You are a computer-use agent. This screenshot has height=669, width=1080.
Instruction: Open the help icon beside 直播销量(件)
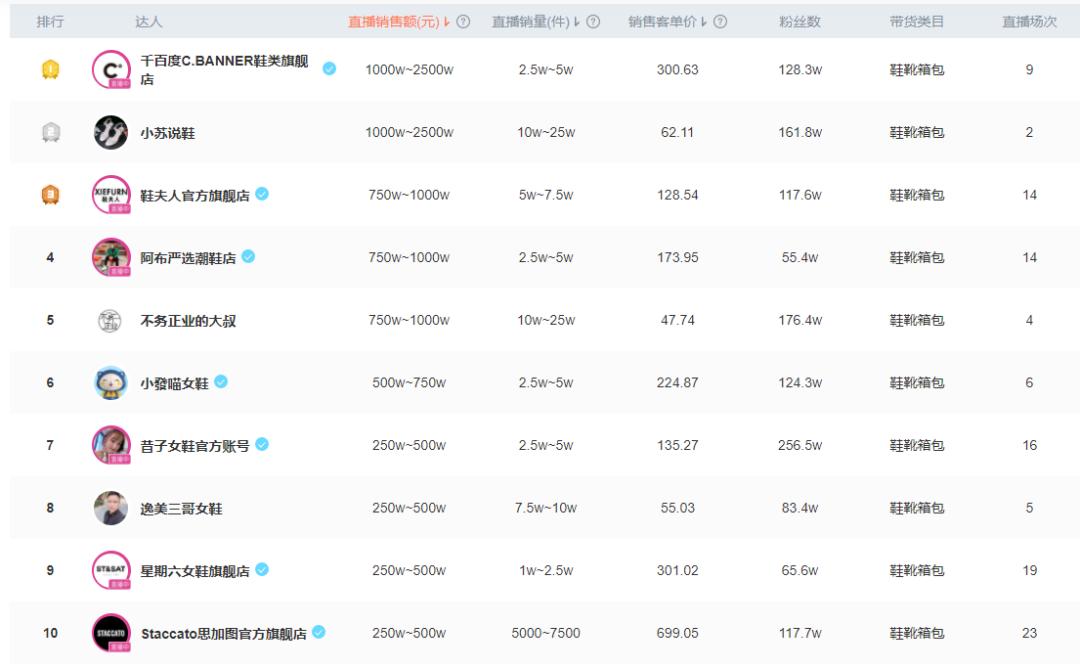[592, 19]
